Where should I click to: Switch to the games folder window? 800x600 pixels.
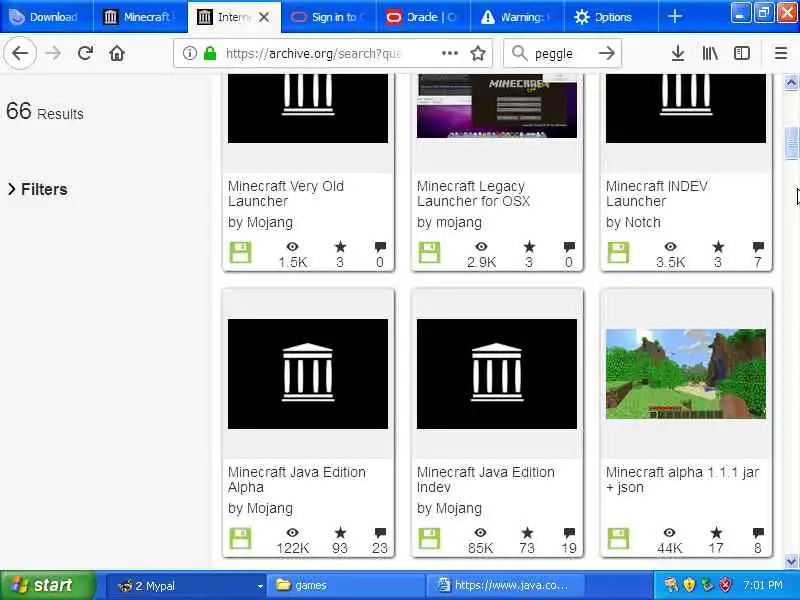coord(346,586)
